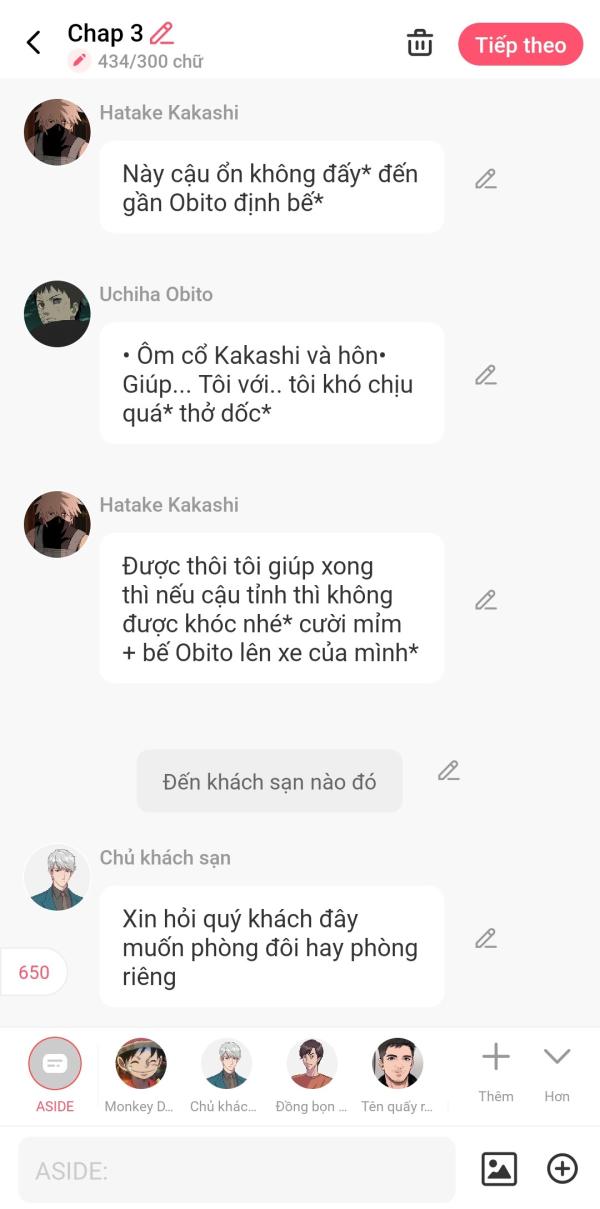The width and height of the screenshot is (600, 1209).
Task: Choose Chủ khác... character in the selector bar
Action: [x=225, y=1075]
